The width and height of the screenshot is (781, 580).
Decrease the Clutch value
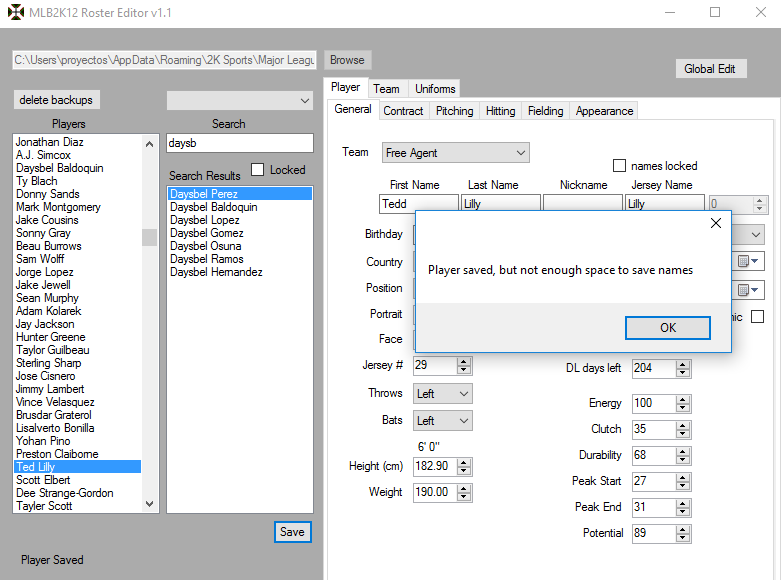pos(683,434)
